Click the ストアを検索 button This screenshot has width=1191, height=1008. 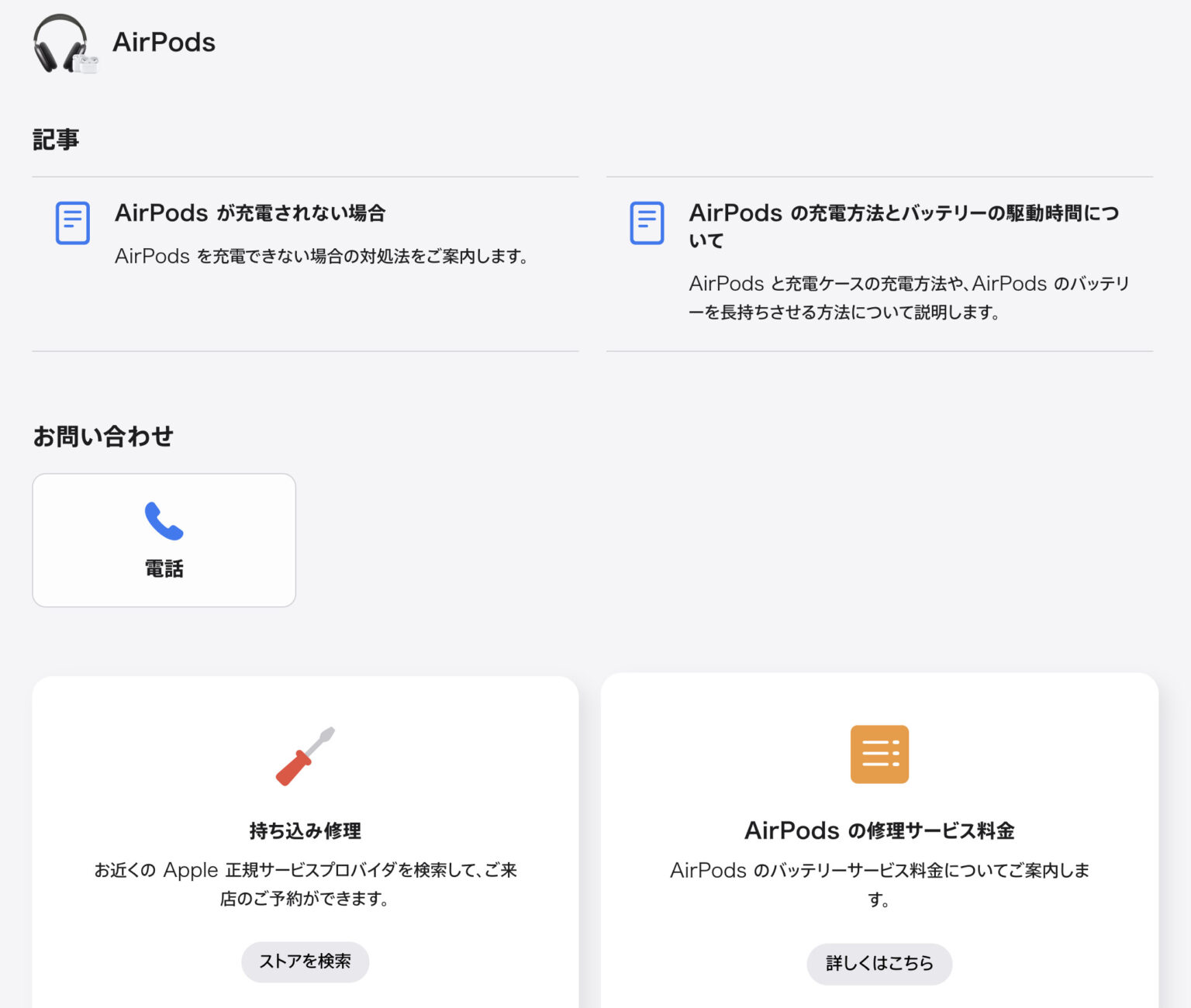pyautogui.click(x=305, y=961)
